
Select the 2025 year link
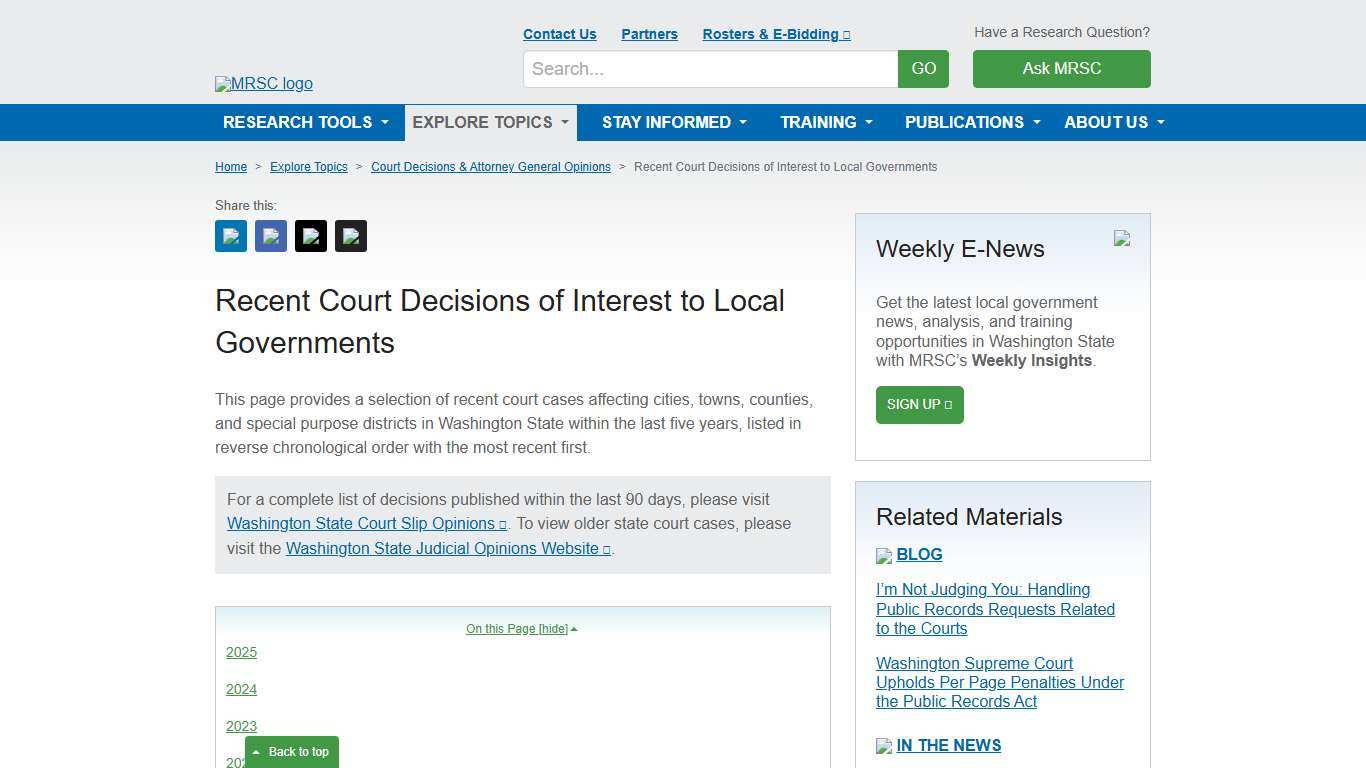[x=241, y=652]
